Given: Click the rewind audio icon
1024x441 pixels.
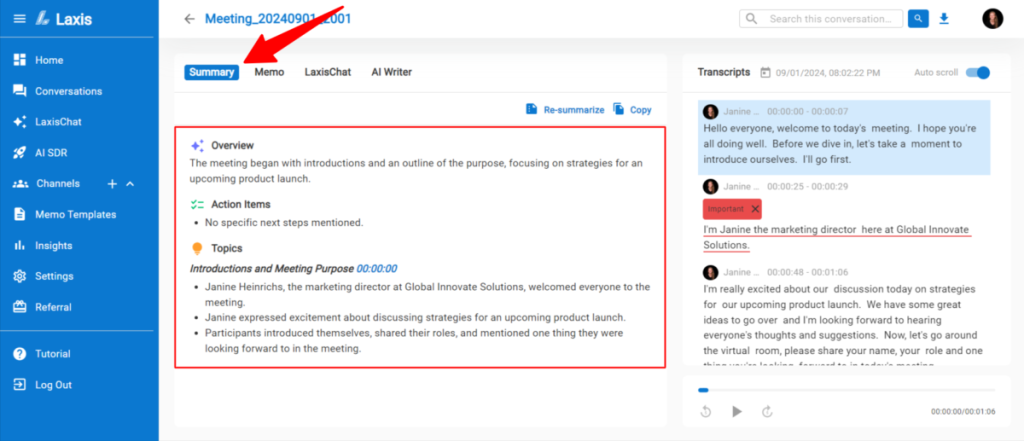Looking at the screenshot, I should (x=706, y=411).
